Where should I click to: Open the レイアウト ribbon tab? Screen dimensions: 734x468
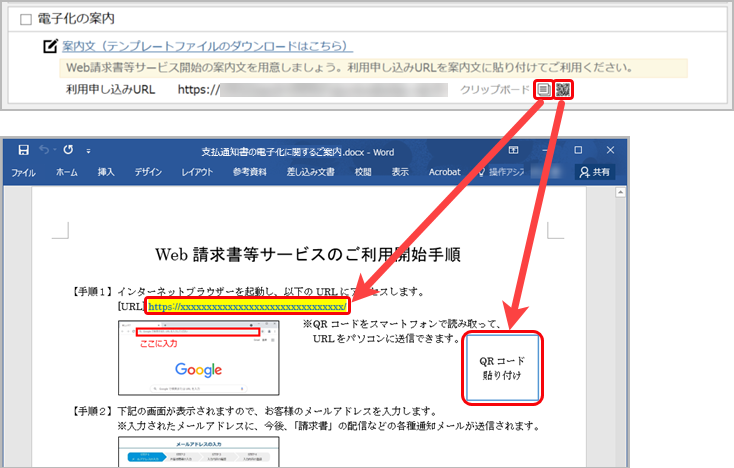[x=197, y=172]
